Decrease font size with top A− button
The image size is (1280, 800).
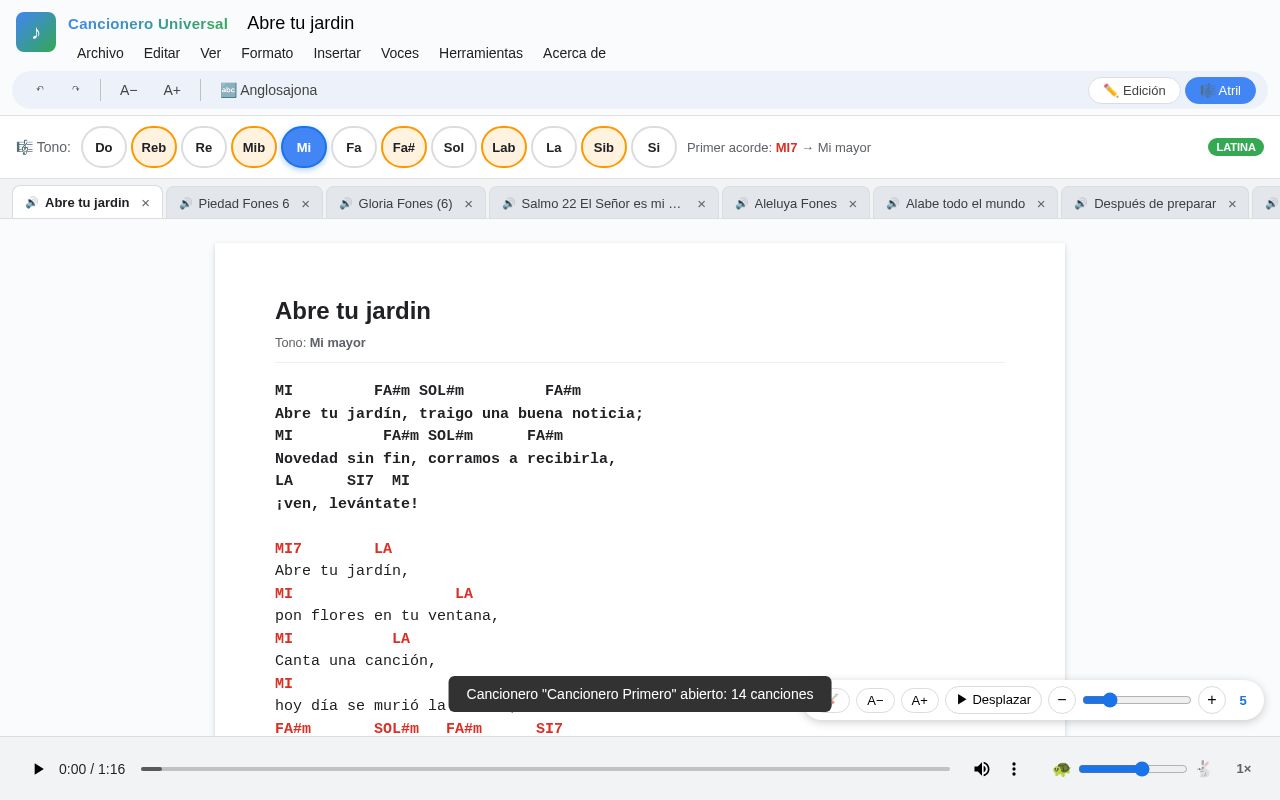[x=129, y=90]
